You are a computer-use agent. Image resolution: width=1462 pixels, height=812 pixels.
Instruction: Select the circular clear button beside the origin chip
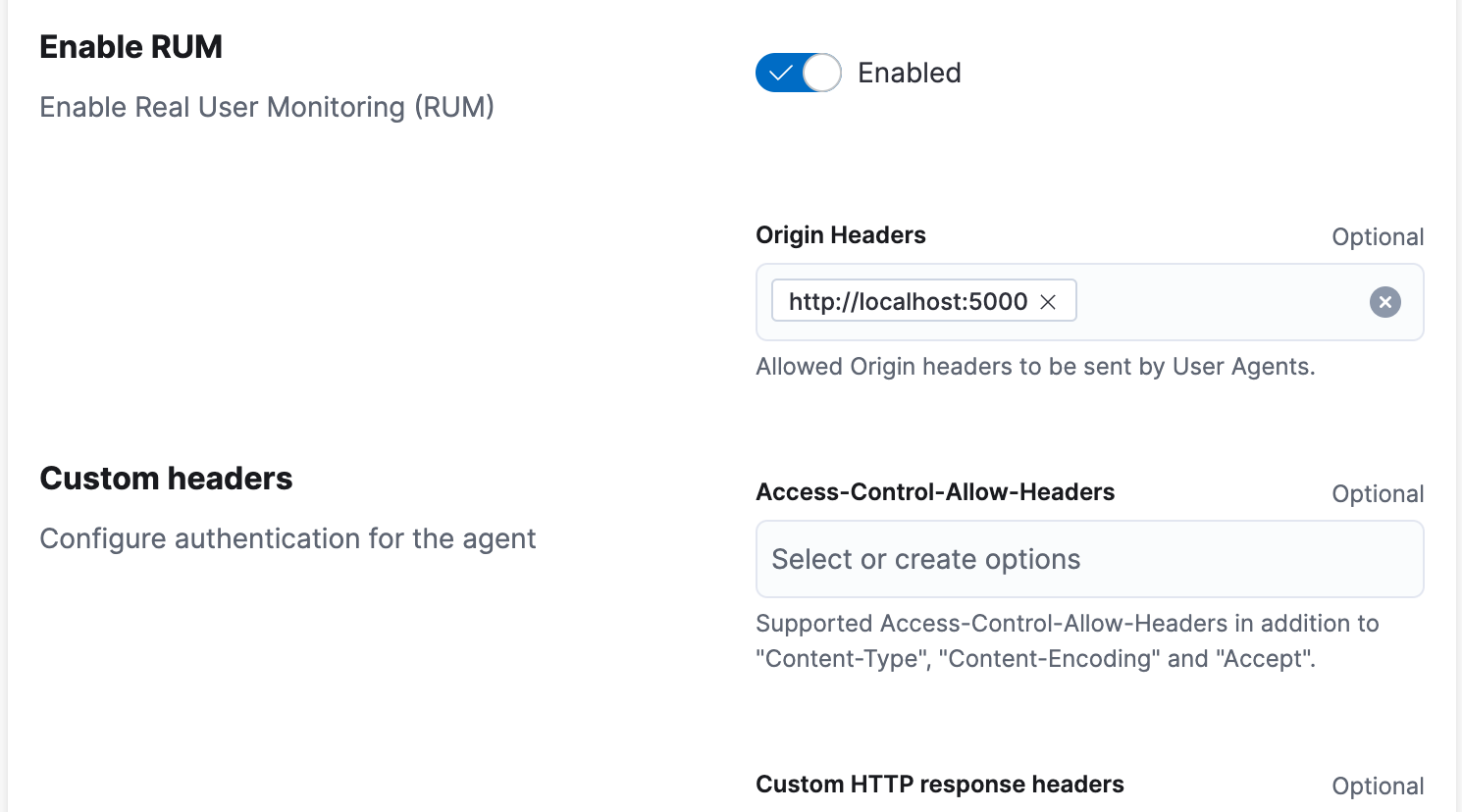(1384, 302)
